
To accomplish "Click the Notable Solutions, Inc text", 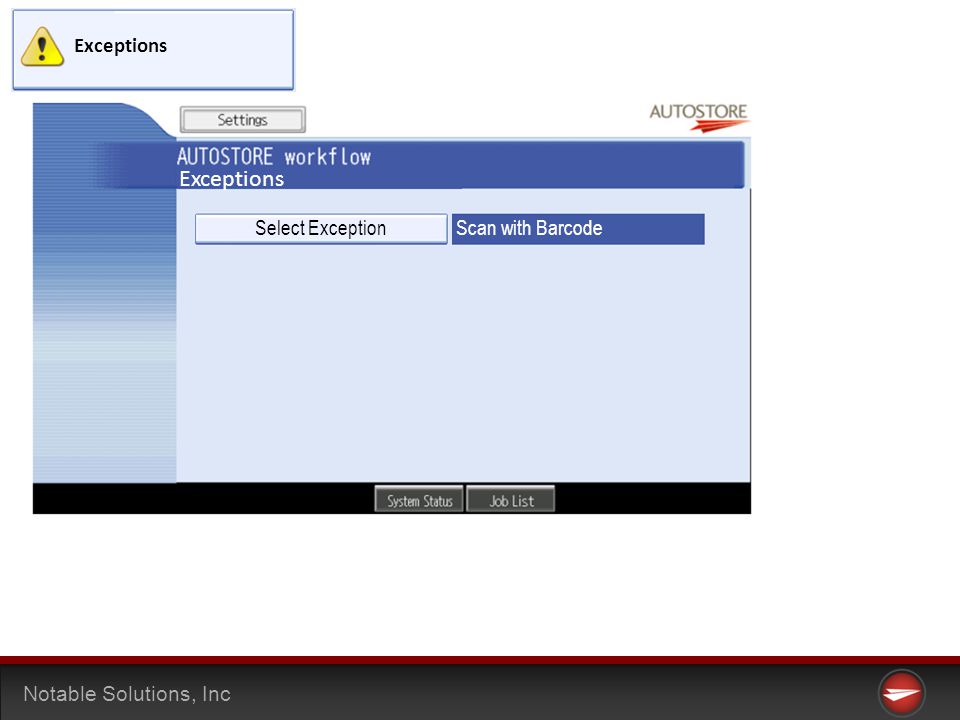I will coord(127,694).
